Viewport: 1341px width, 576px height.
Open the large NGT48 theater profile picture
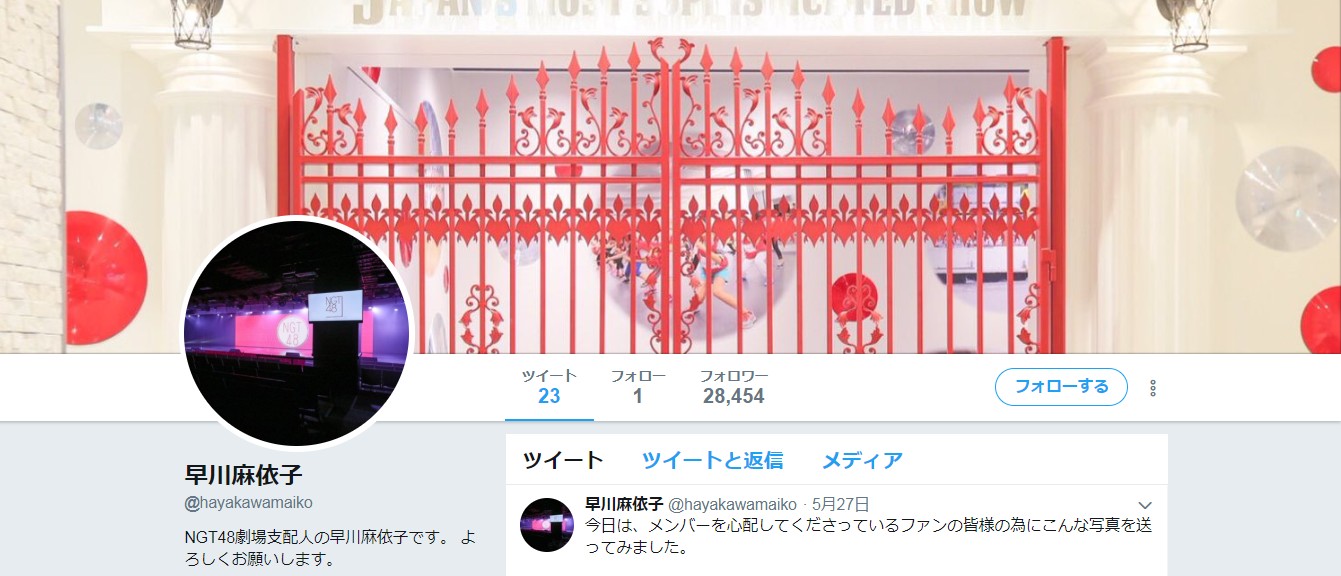296,333
